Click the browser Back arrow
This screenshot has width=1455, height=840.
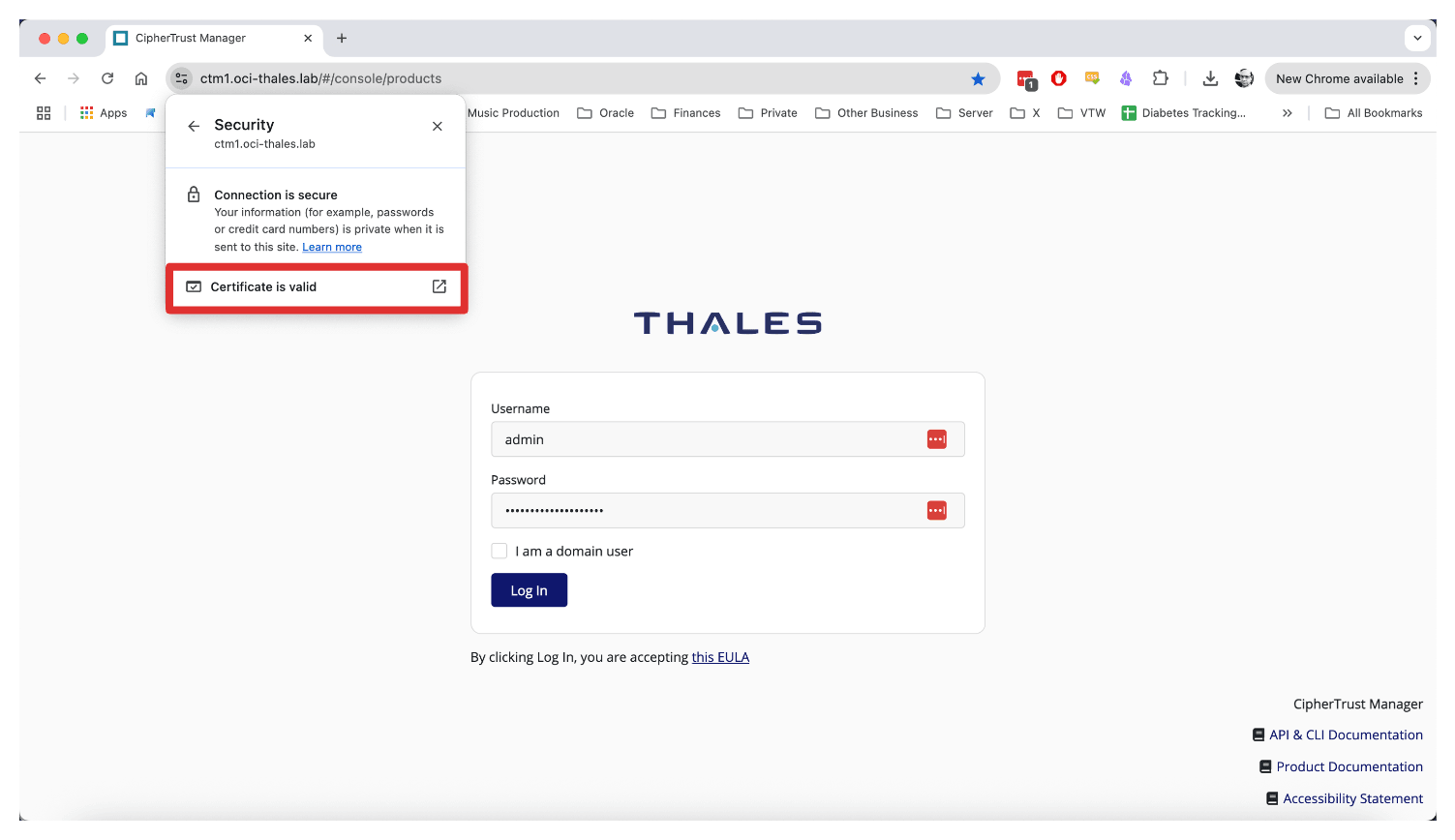pyautogui.click(x=40, y=78)
